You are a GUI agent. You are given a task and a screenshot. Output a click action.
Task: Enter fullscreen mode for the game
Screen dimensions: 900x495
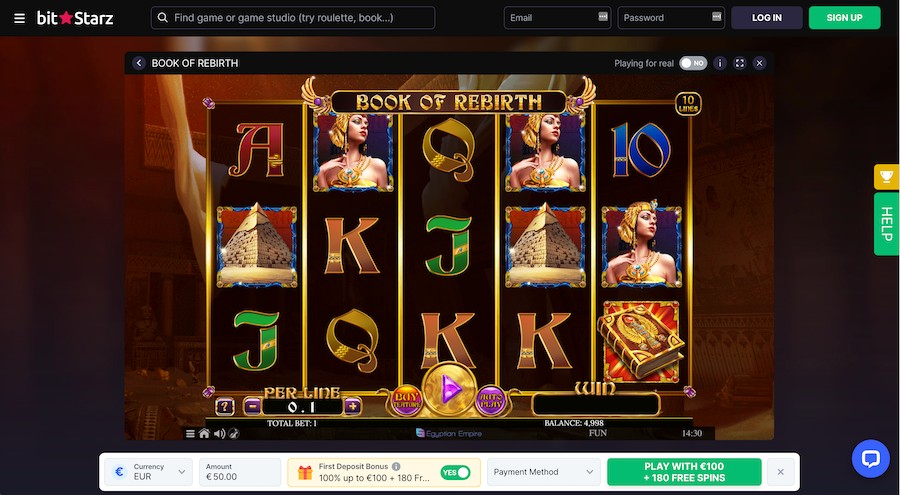[740, 63]
